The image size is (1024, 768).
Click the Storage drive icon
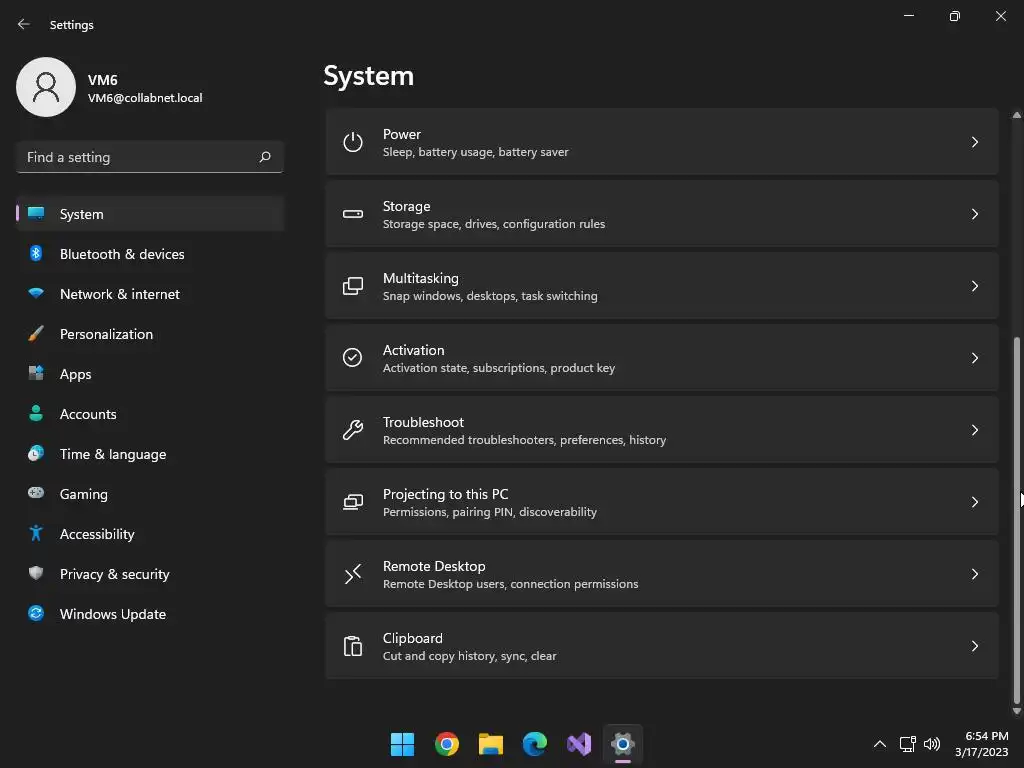(x=353, y=214)
